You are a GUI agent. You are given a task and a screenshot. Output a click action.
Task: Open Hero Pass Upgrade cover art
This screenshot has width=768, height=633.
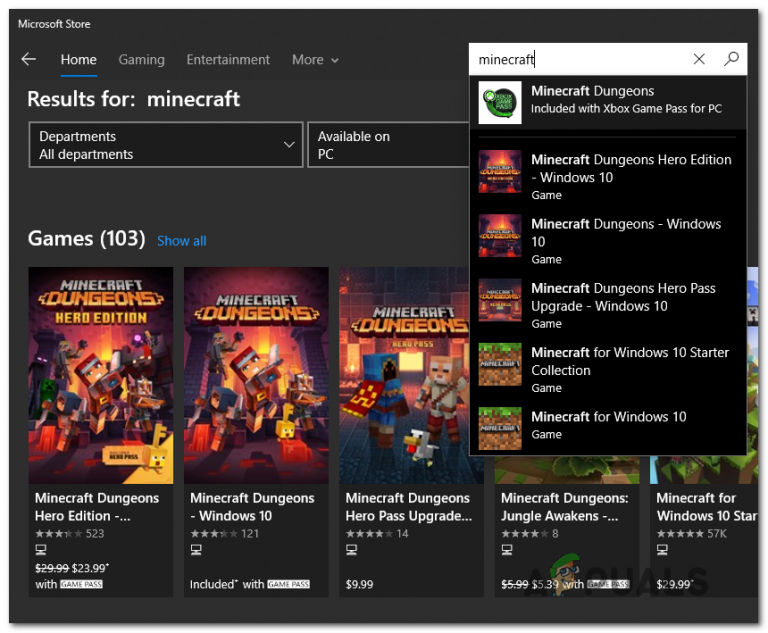pos(405,375)
